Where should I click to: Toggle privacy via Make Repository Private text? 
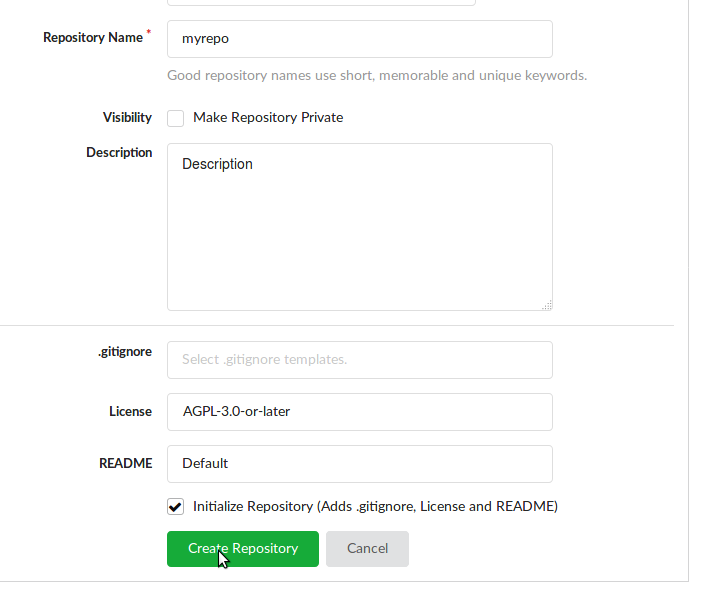point(268,118)
